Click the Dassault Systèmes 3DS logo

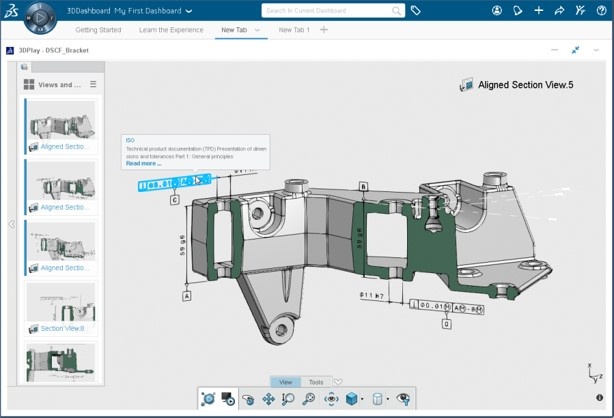(x=11, y=12)
